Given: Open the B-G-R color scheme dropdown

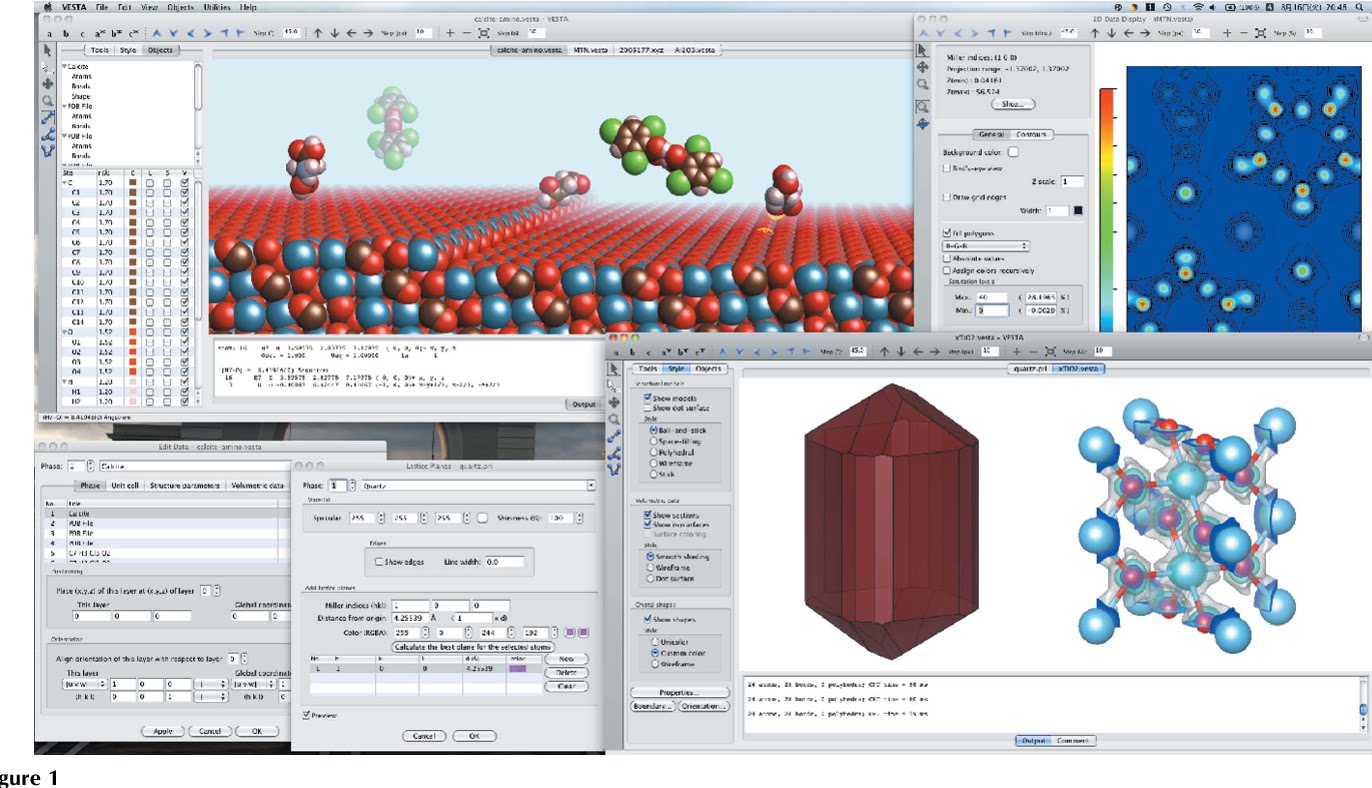Looking at the screenshot, I should tap(986, 245).
